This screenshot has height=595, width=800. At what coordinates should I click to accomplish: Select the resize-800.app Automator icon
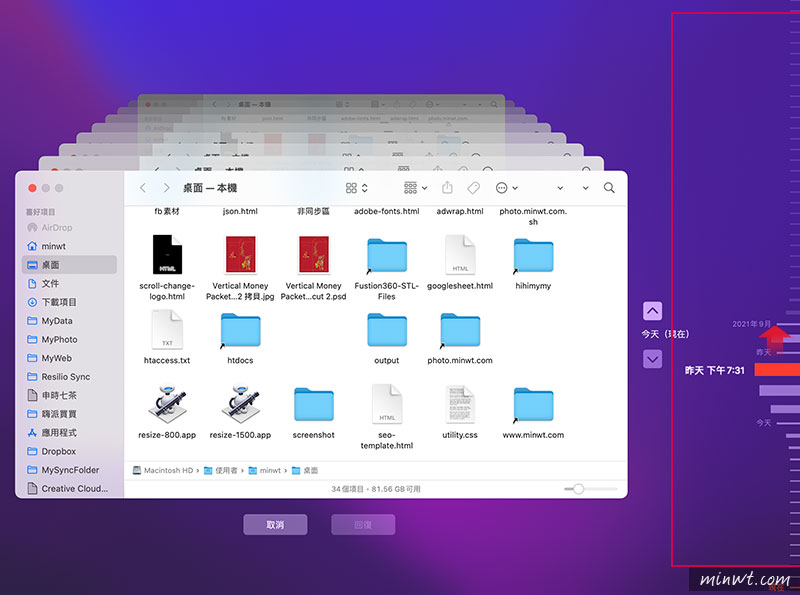pos(167,405)
